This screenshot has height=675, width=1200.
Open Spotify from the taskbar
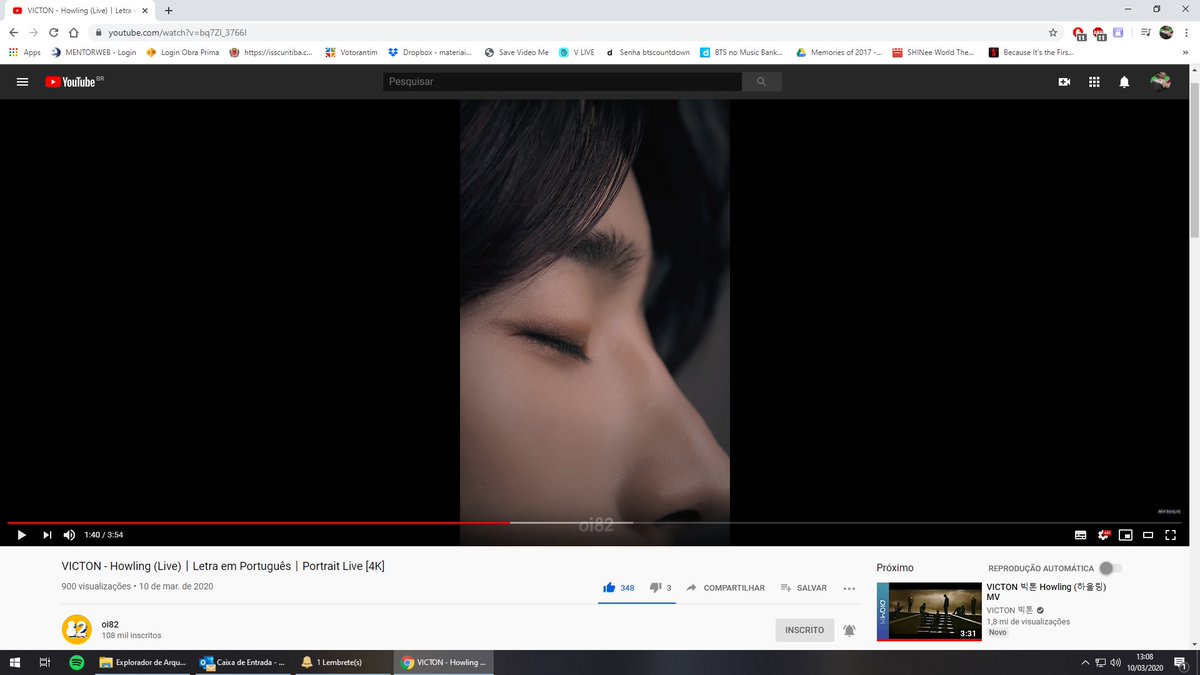pos(77,662)
